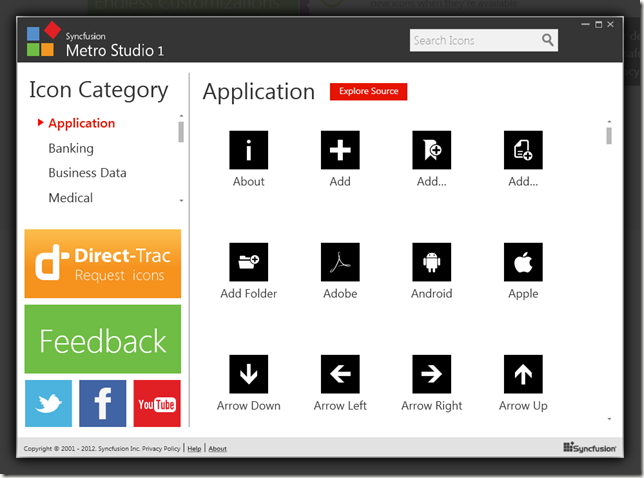Screen dimensions: 644x478
Task: Open the Privacy Policy link
Action: click(161, 448)
